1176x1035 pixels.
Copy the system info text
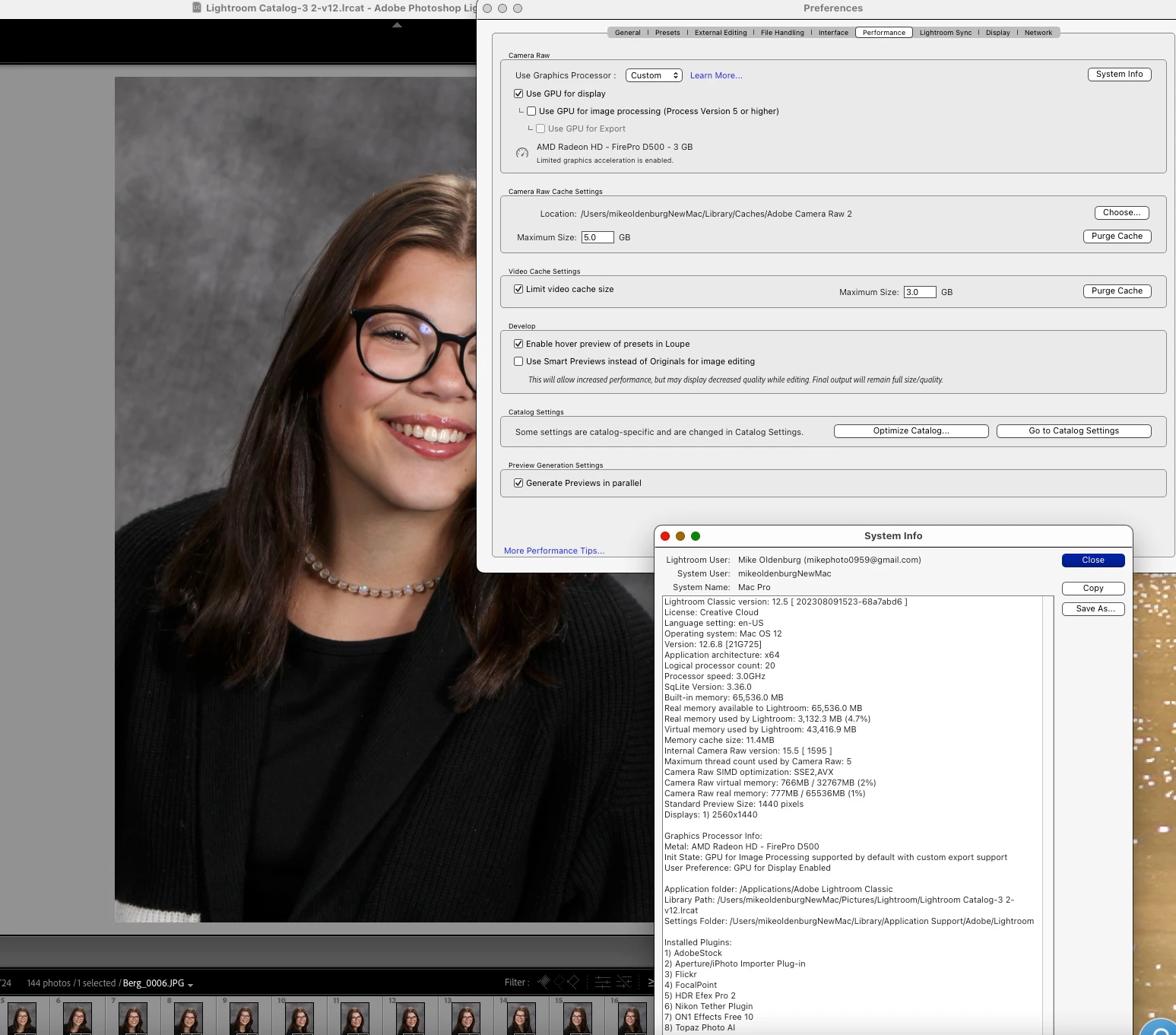point(1093,589)
